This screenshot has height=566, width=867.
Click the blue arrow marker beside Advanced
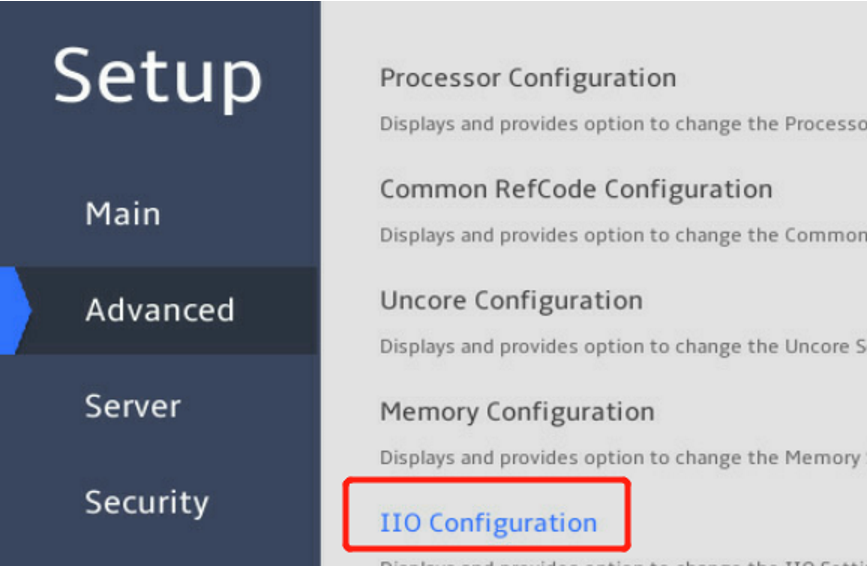[x=14, y=310]
